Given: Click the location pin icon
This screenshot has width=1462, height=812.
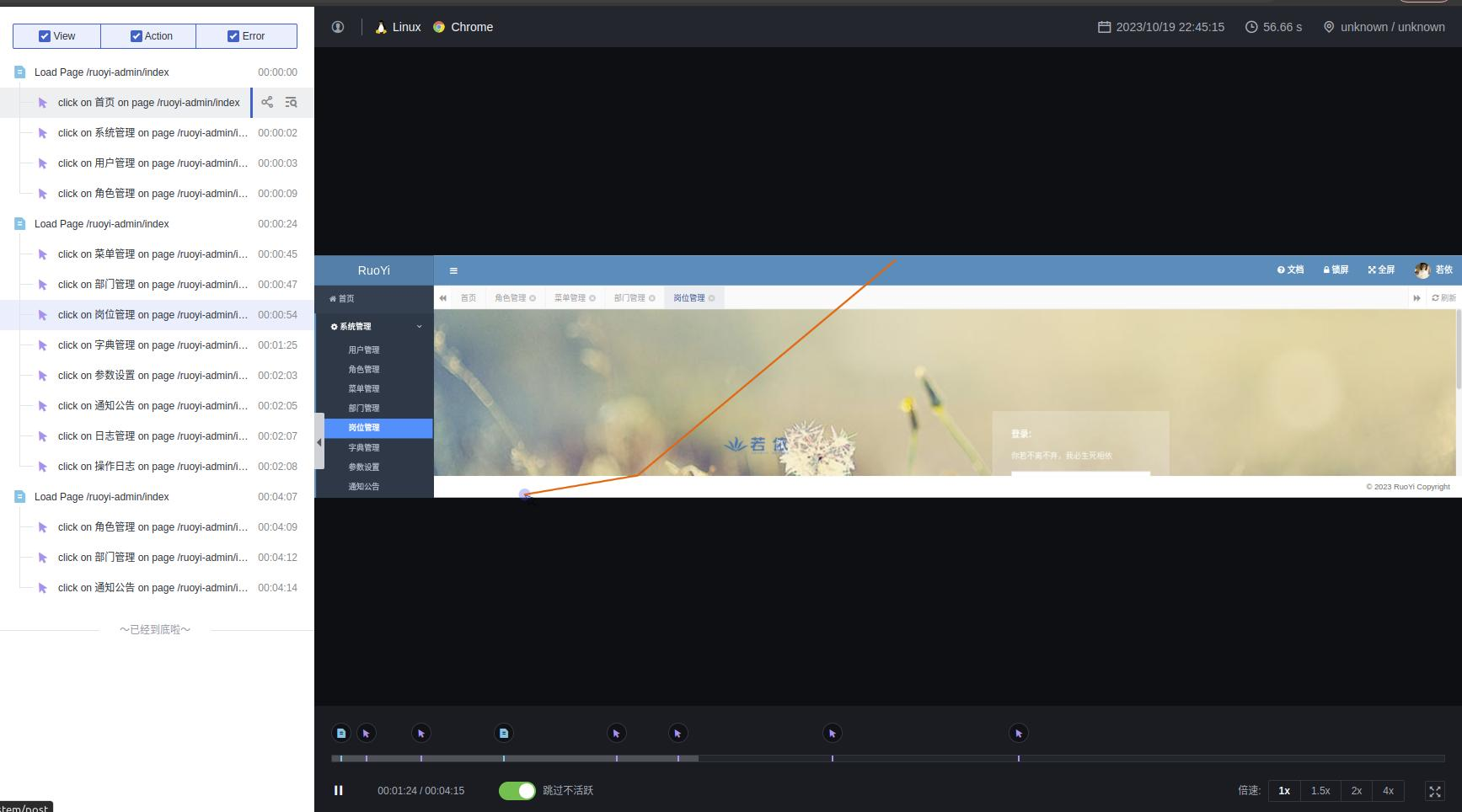Looking at the screenshot, I should (1329, 27).
